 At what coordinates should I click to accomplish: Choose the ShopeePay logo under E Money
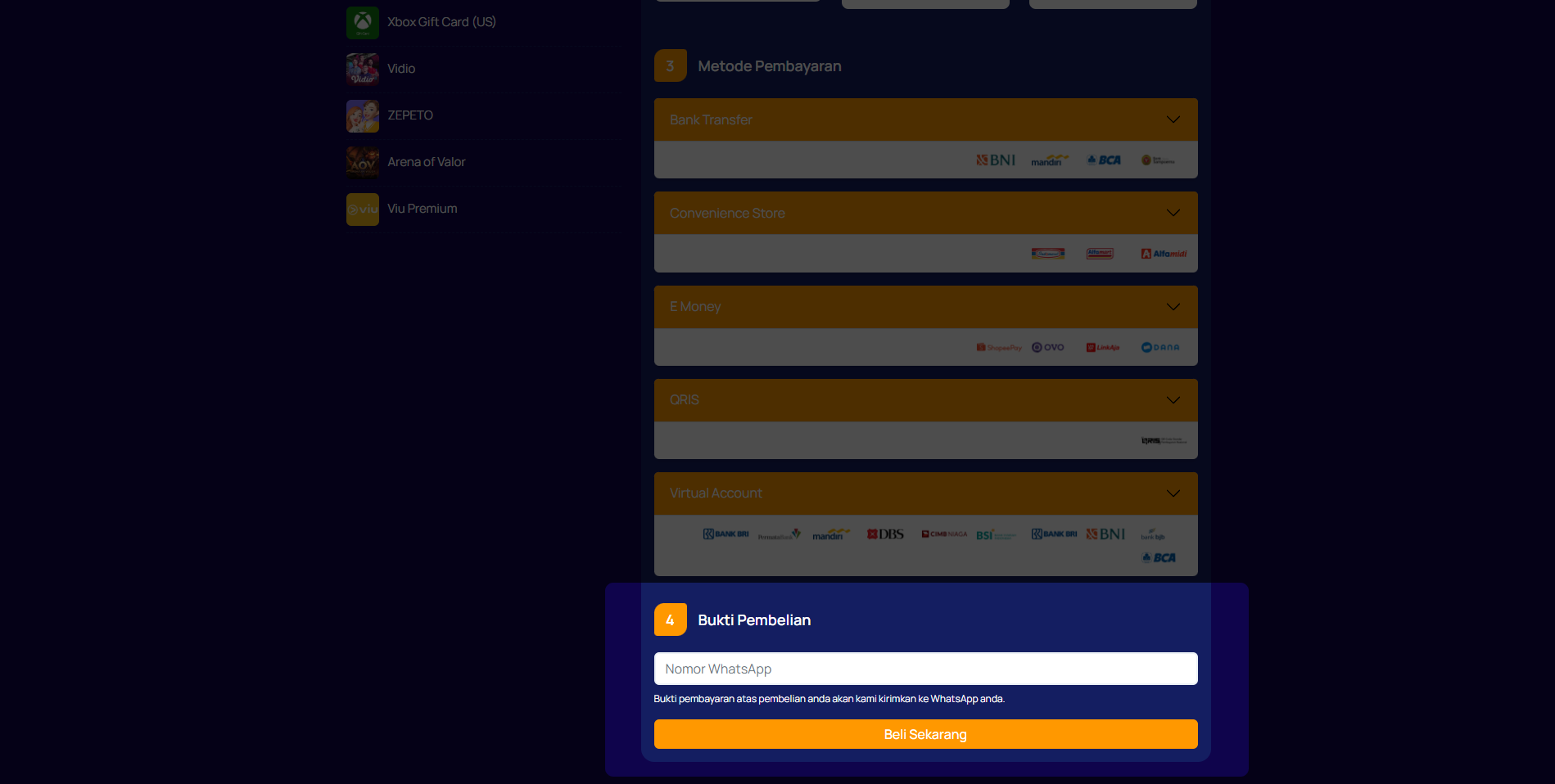[x=999, y=348]
